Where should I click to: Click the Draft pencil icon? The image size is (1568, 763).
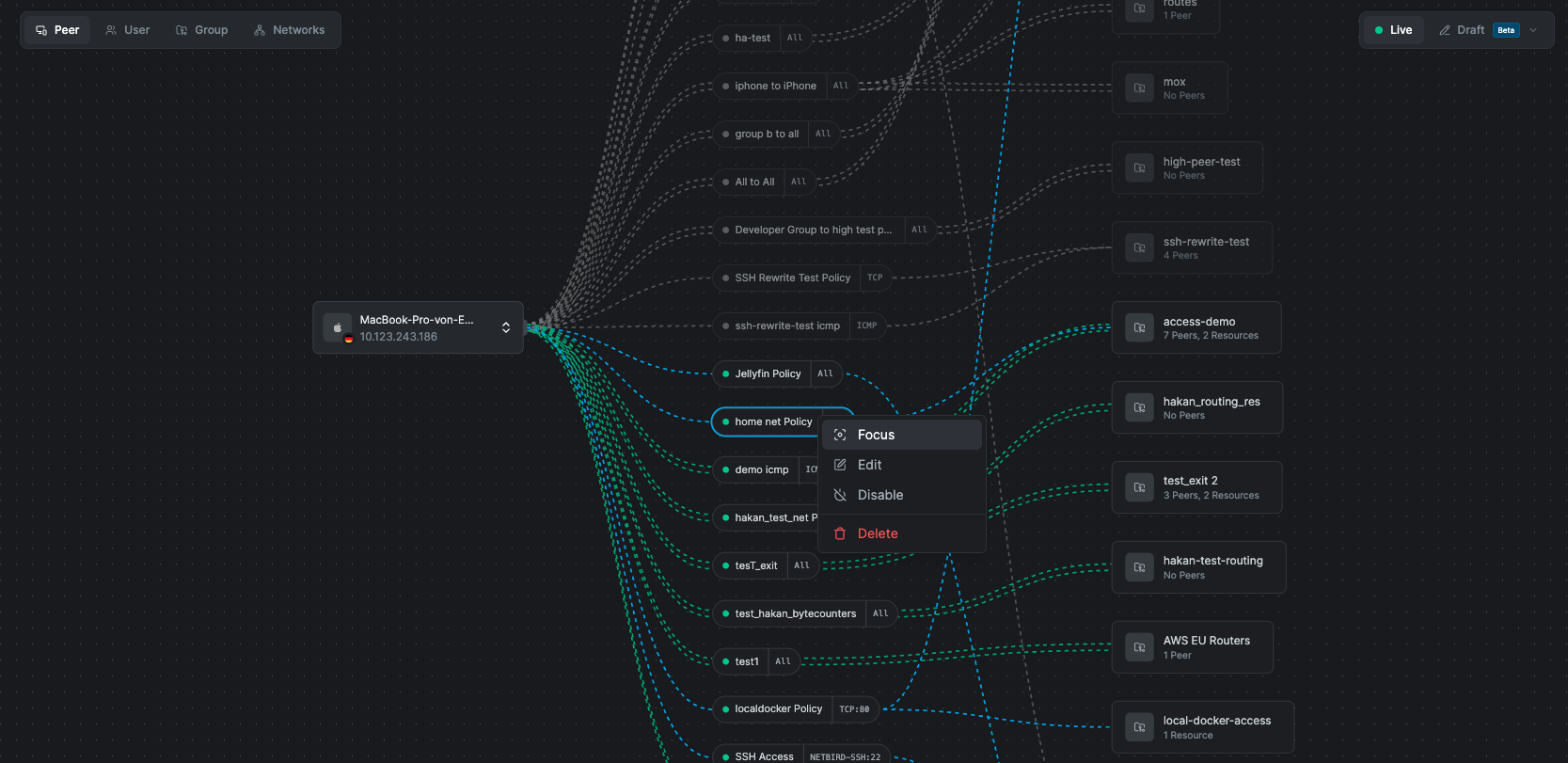[x=1445, y=30]
